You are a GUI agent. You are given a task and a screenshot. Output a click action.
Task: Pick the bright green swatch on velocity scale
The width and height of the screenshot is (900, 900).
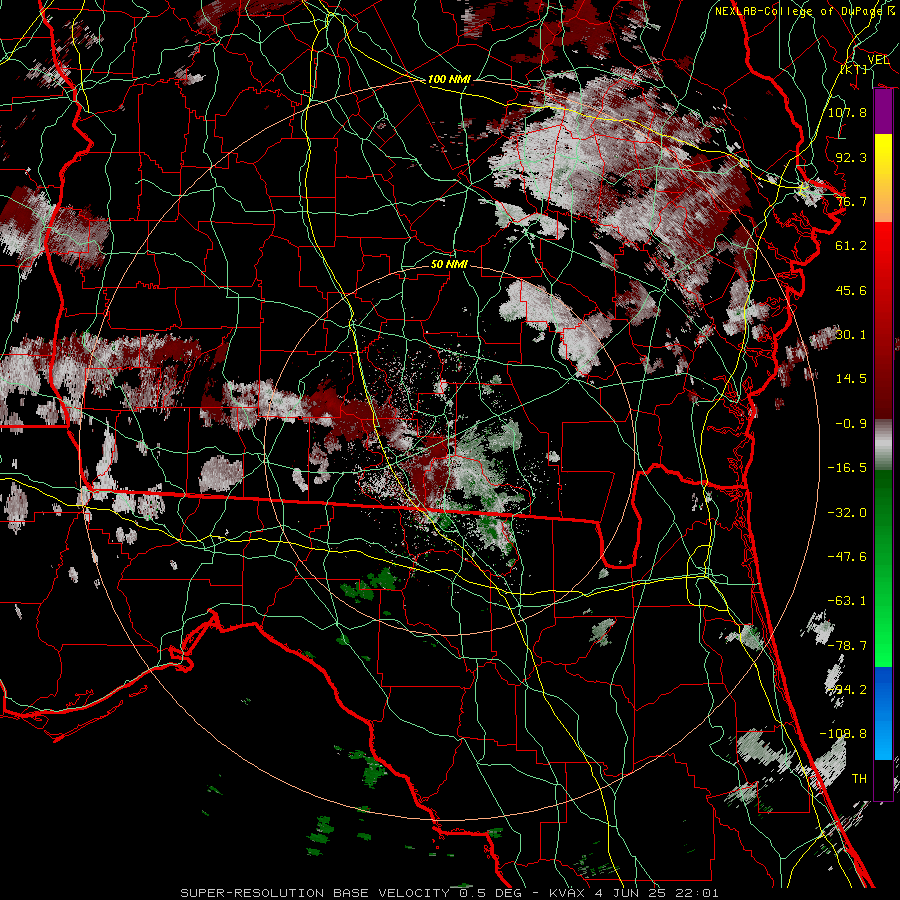[883, 646]
